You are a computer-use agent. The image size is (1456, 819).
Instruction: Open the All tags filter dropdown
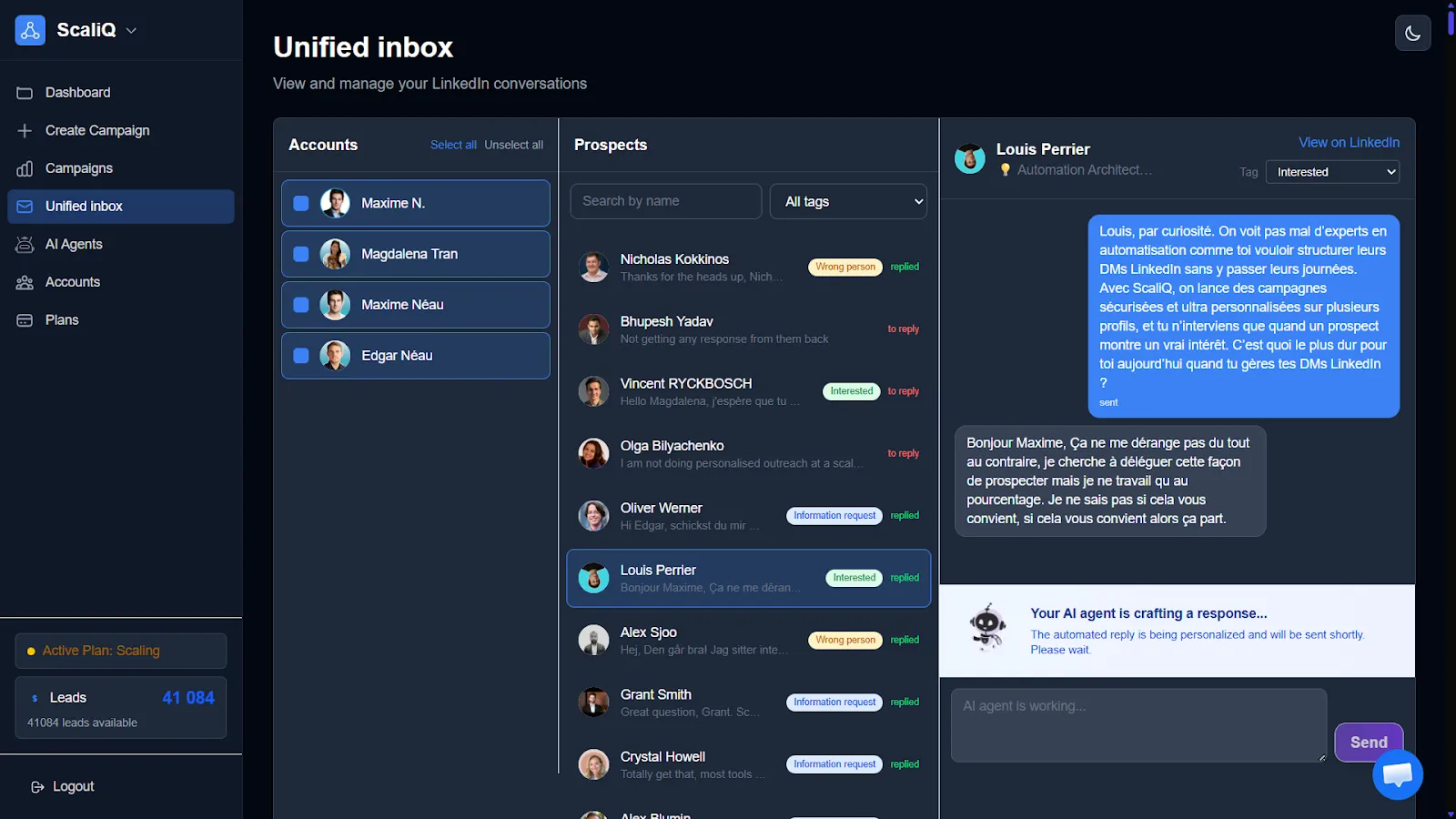click(848, 201)
